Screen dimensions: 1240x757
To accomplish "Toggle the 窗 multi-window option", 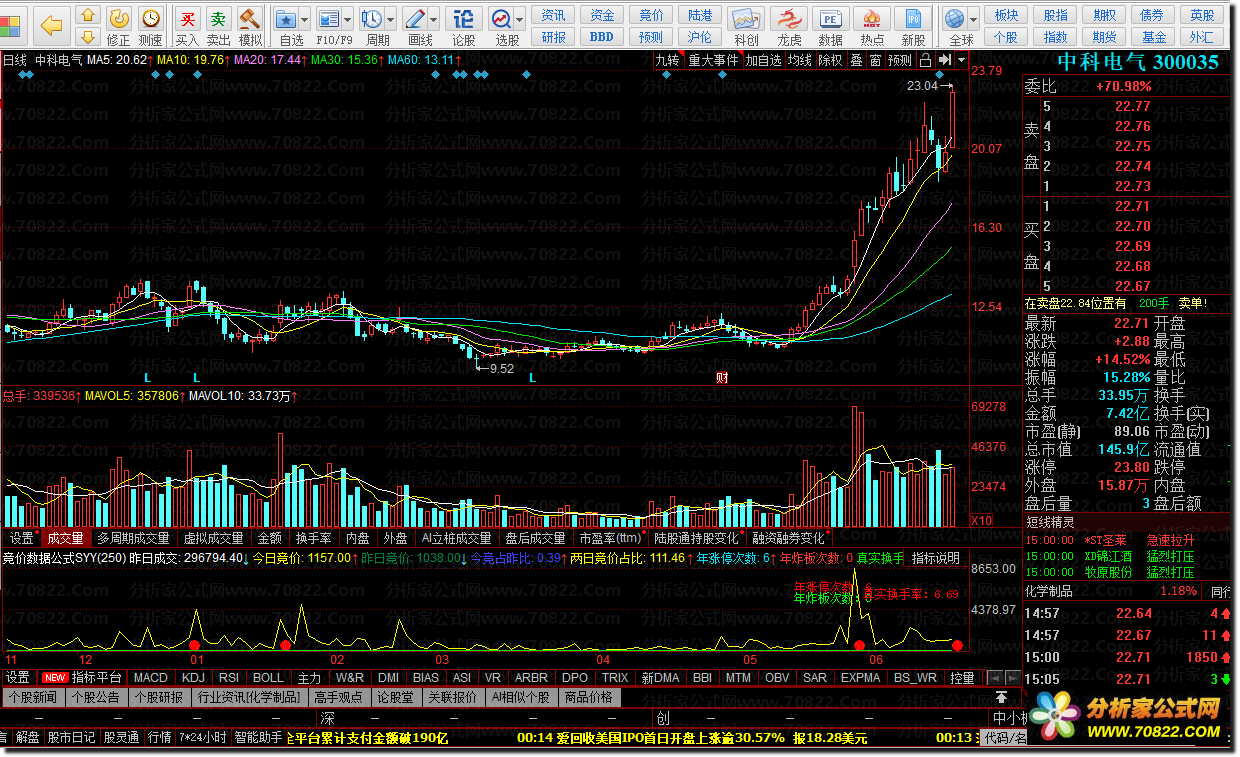I will pyautogui.click(x=875, y=60).
